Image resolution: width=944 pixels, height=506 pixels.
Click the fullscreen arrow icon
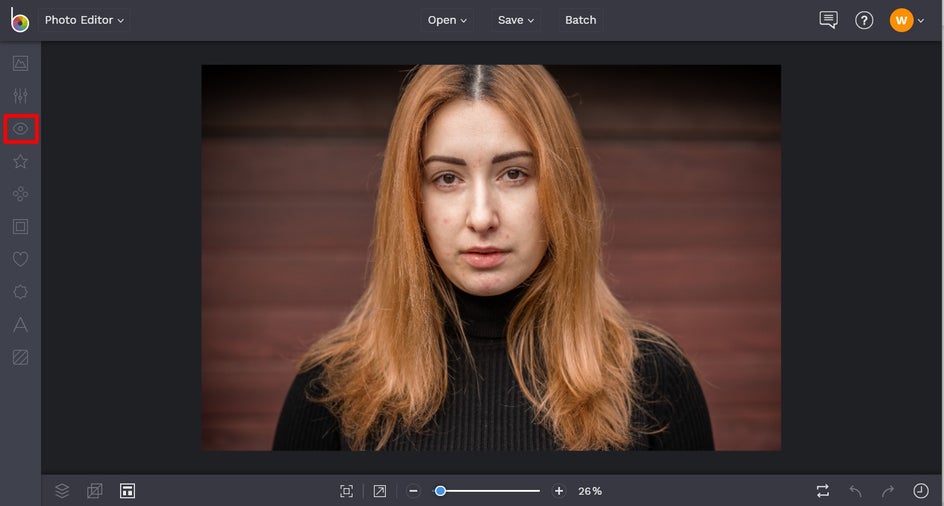[x=380, y=491]
